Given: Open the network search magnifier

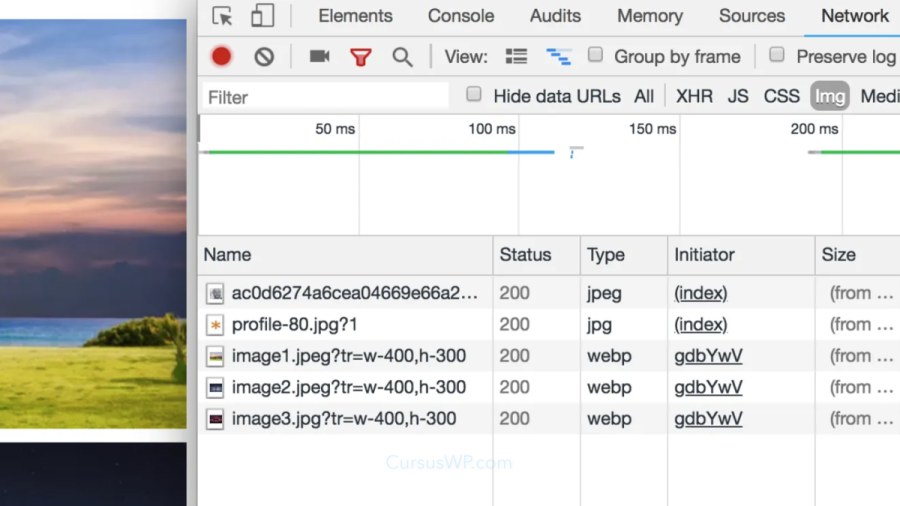Looking at the screenshot, I should click(402, 57).
